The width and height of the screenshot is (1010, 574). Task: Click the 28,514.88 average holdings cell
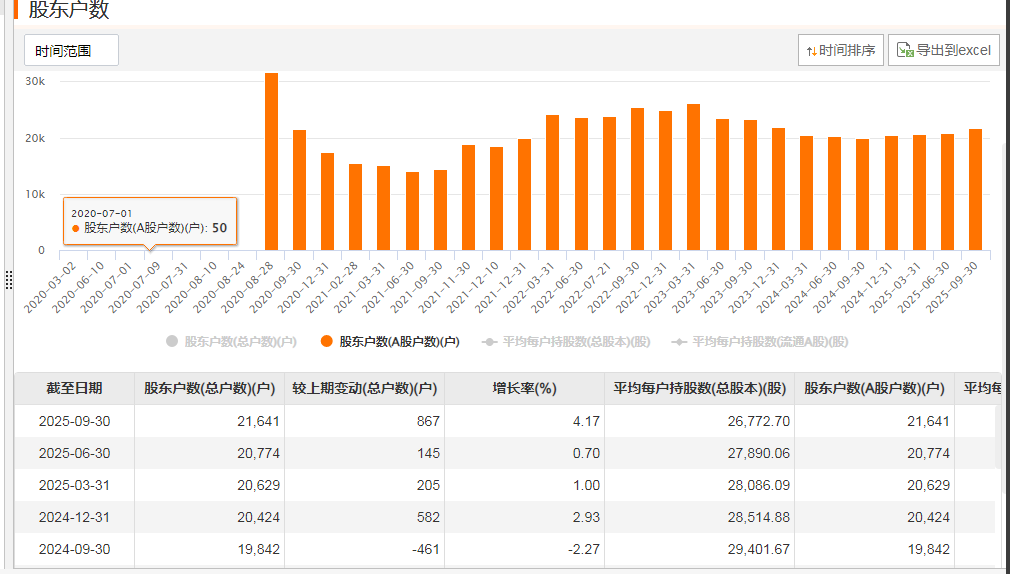coord(700,517)
